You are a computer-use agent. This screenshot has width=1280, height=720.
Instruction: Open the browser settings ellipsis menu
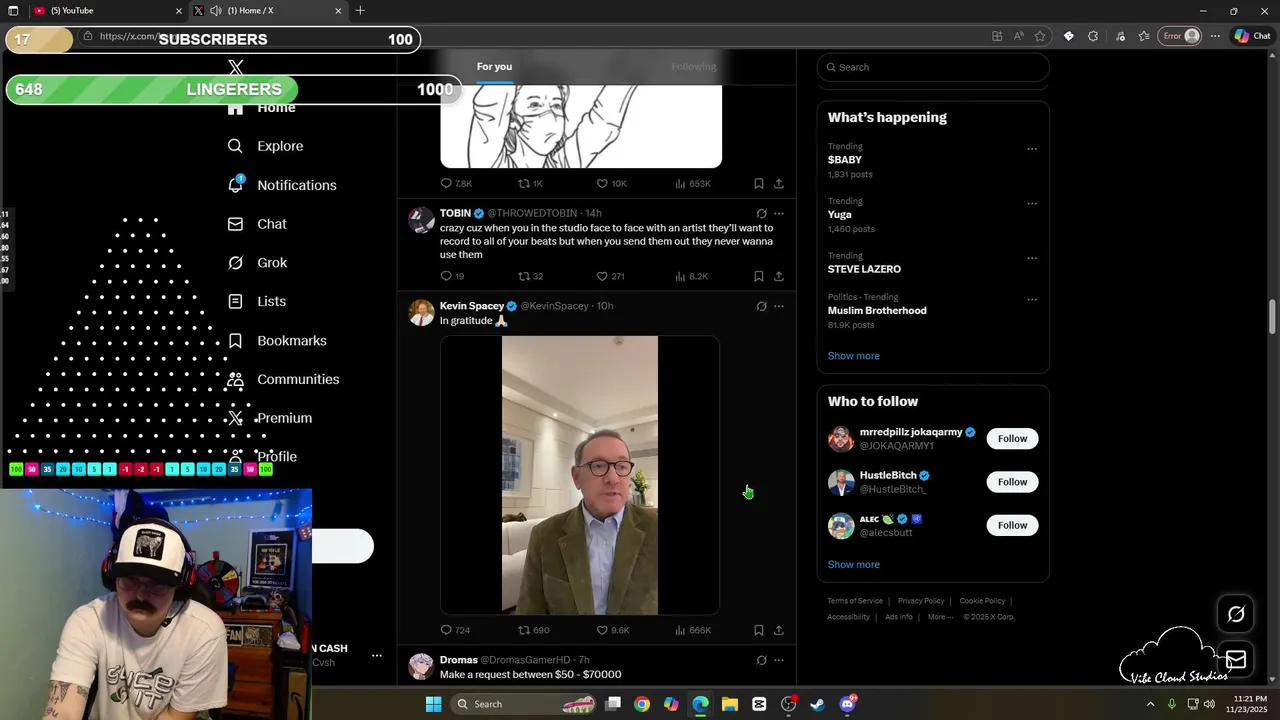[x=1215, y=36]
